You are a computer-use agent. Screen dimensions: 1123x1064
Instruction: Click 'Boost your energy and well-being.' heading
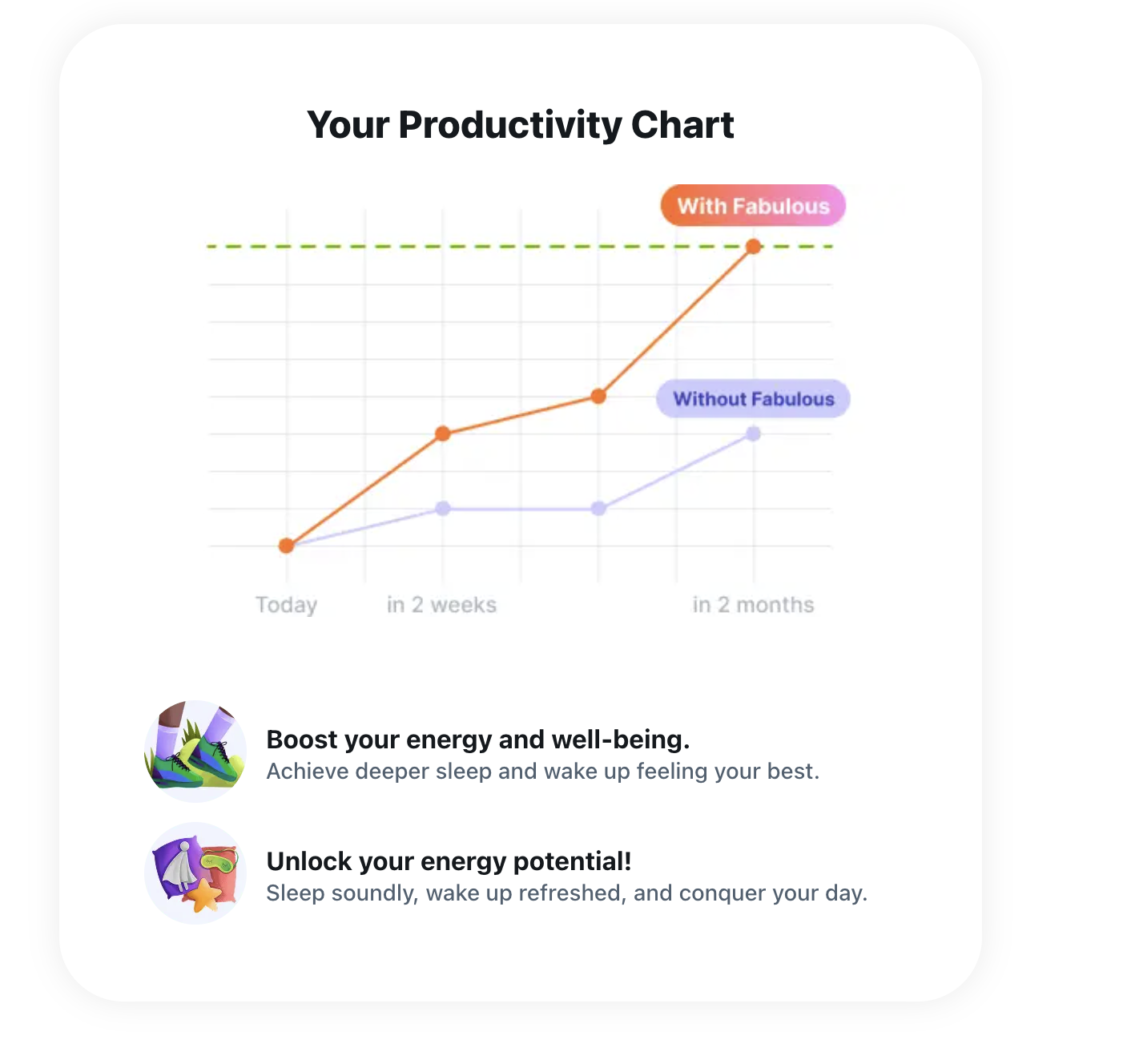coord(477,740)
